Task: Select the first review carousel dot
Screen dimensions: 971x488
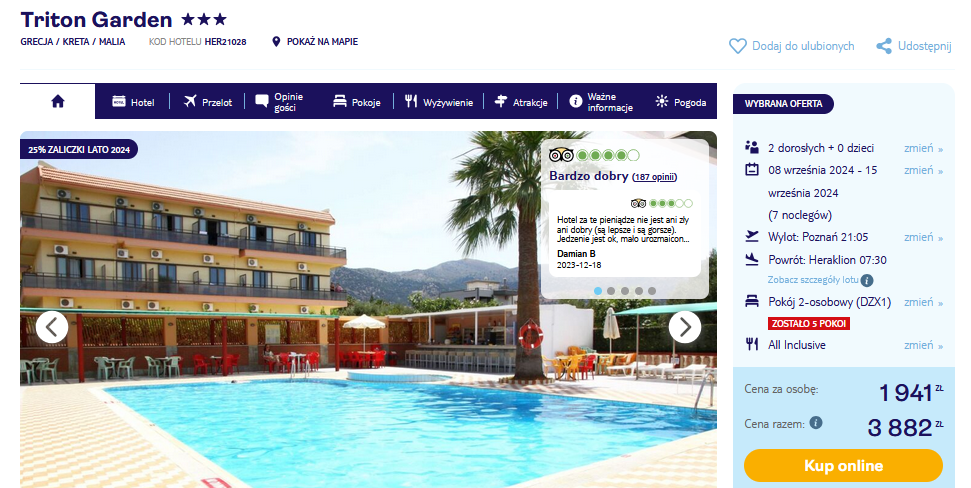Action: click(x=598, y=291)
